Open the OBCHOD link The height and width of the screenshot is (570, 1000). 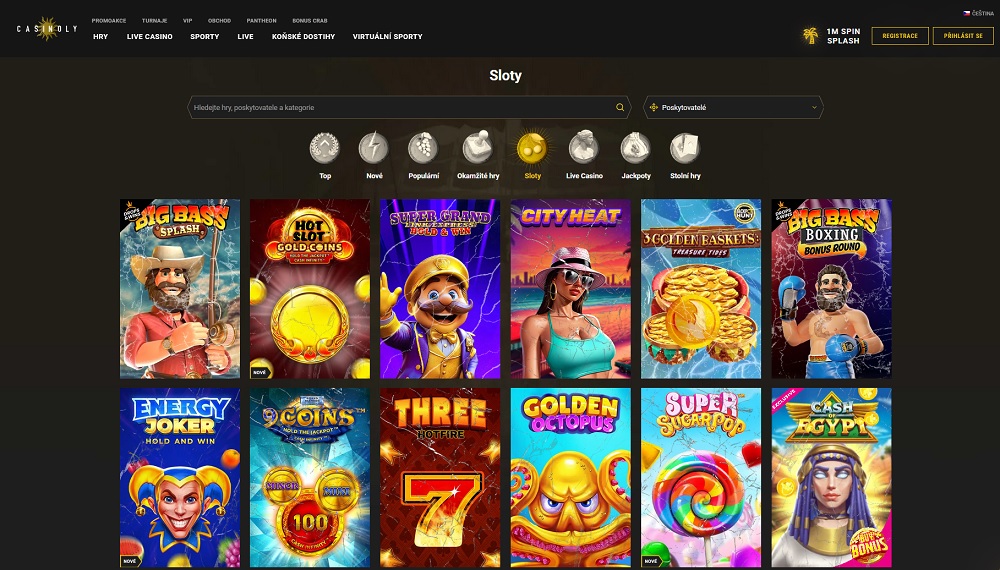pos(219,21)
